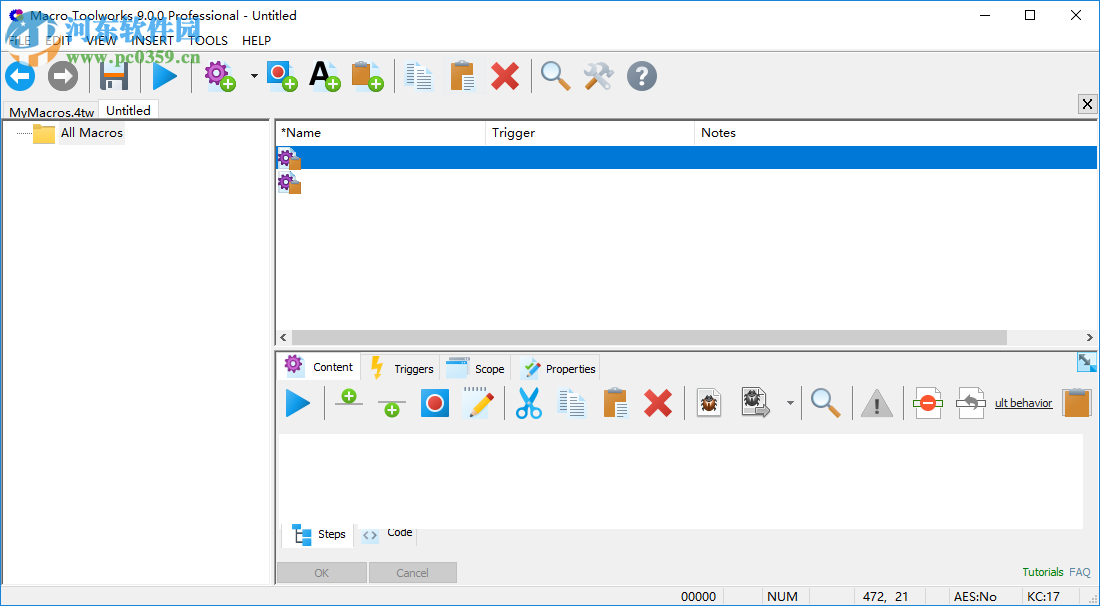
Task: Open the Tutorials link
Action: (1042, 571)
